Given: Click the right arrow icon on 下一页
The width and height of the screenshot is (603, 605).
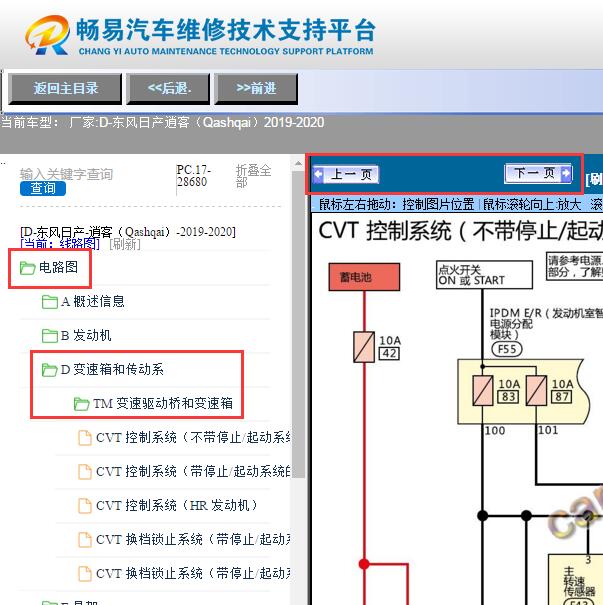Looking at the screenshot, I should pyautogui.click(x=566, y=173).
